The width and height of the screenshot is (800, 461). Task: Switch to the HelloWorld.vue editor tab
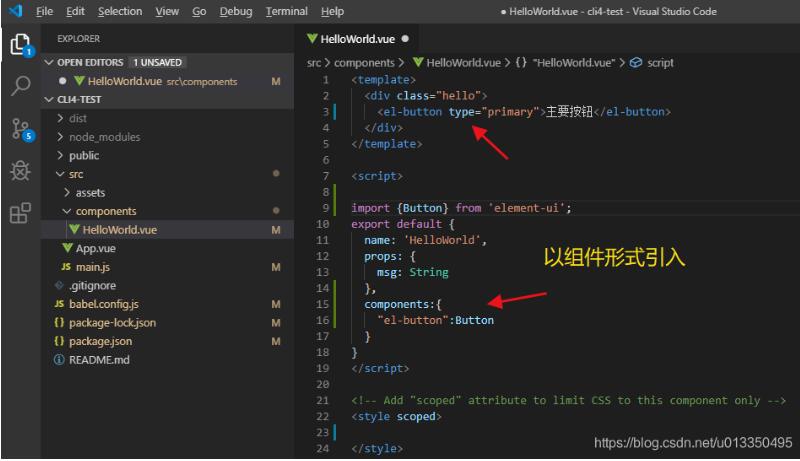pyautogui.click(x=358, y=39)
